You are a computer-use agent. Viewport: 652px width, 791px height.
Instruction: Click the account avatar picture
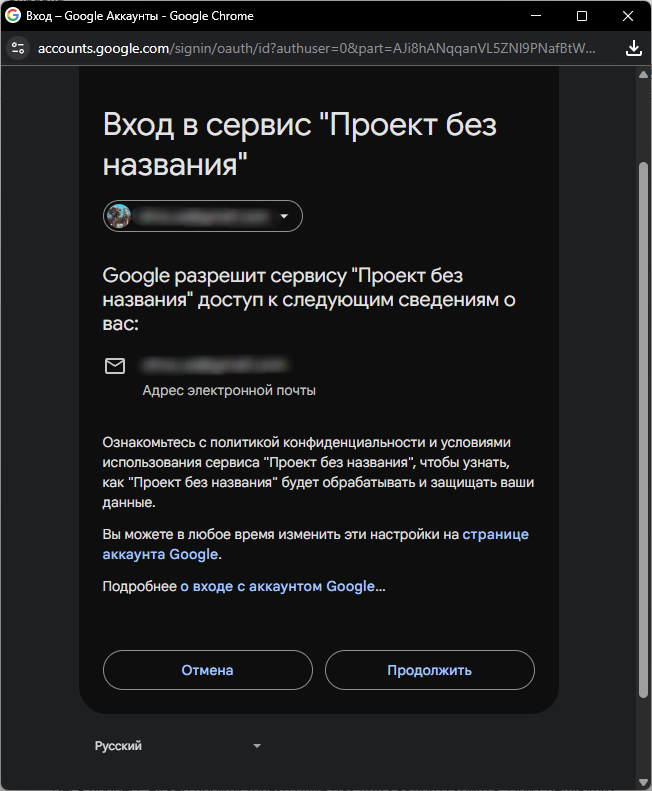click(x=119, y=216)
